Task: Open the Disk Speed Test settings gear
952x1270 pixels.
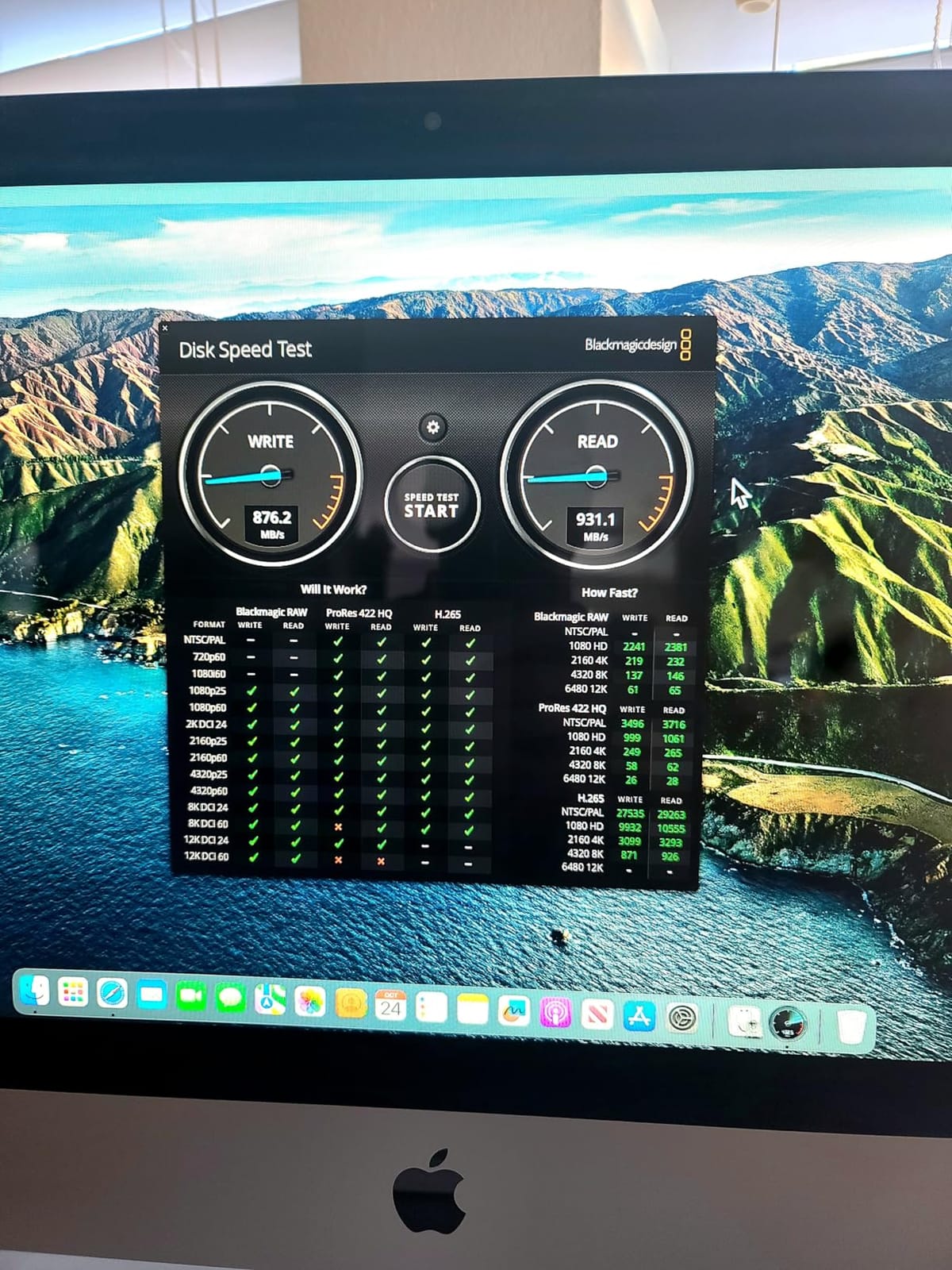Action: coord(432,427)
